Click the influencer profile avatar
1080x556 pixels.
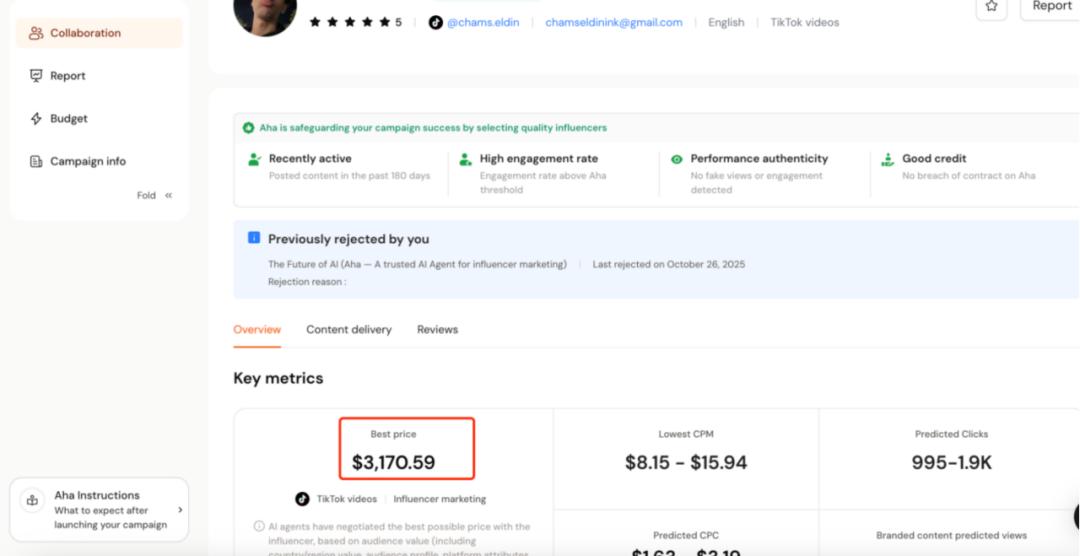264,14
